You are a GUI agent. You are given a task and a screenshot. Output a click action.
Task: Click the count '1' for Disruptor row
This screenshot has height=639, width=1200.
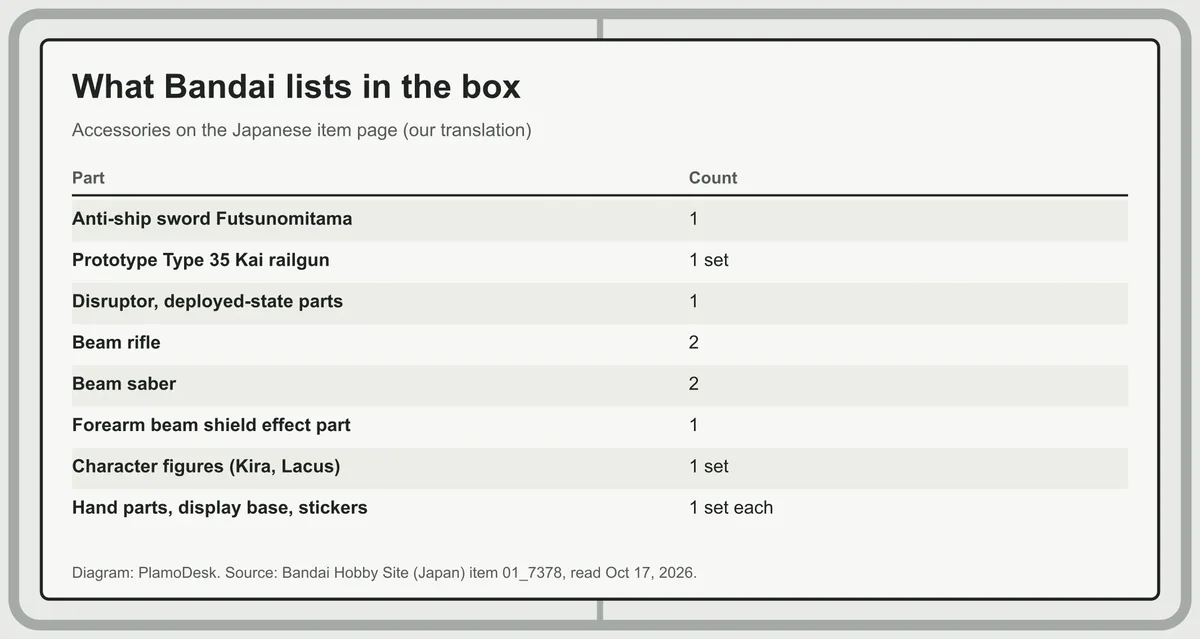point(694,301)
